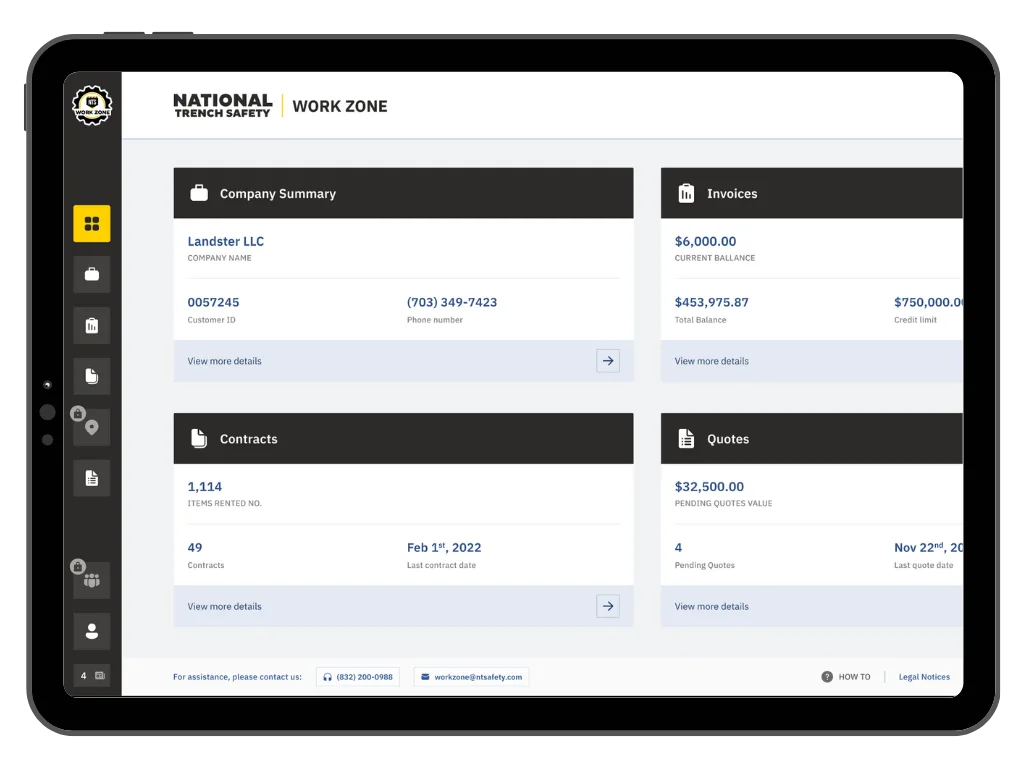1024x768 pixels.
Task: Open View more details in Contracts card
Action: [225, 607]
